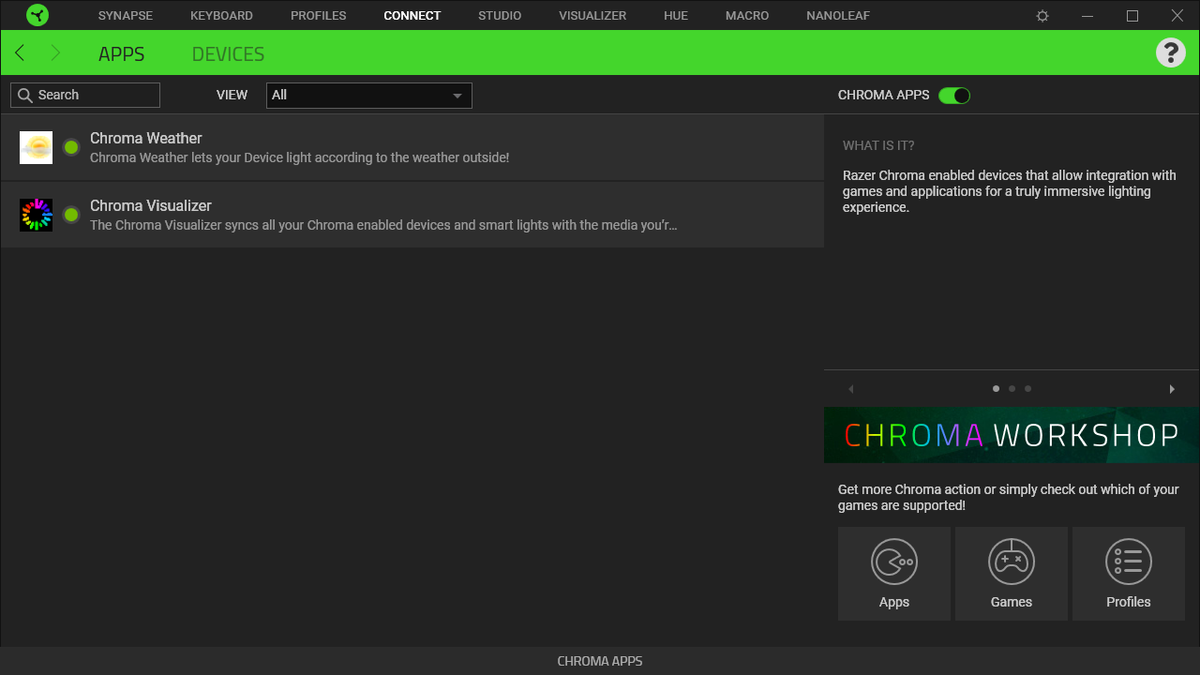Select the Devices sub-tab
The height and width of the screenshot is (675, 1200).
[x=228, y=54]
